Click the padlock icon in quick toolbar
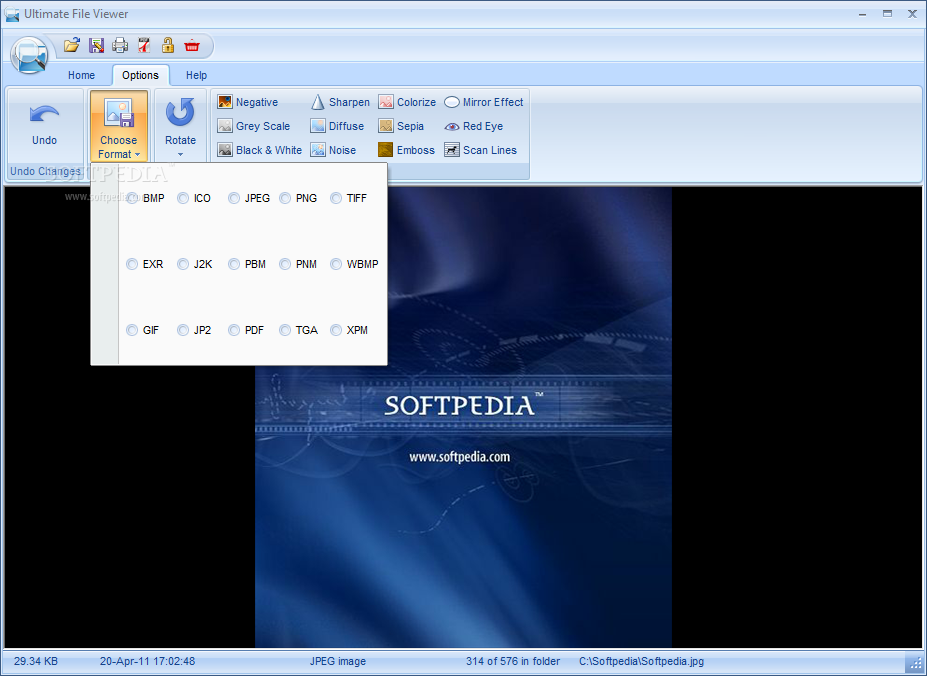This screenshot has height=676, width=927. pos(168,45)
